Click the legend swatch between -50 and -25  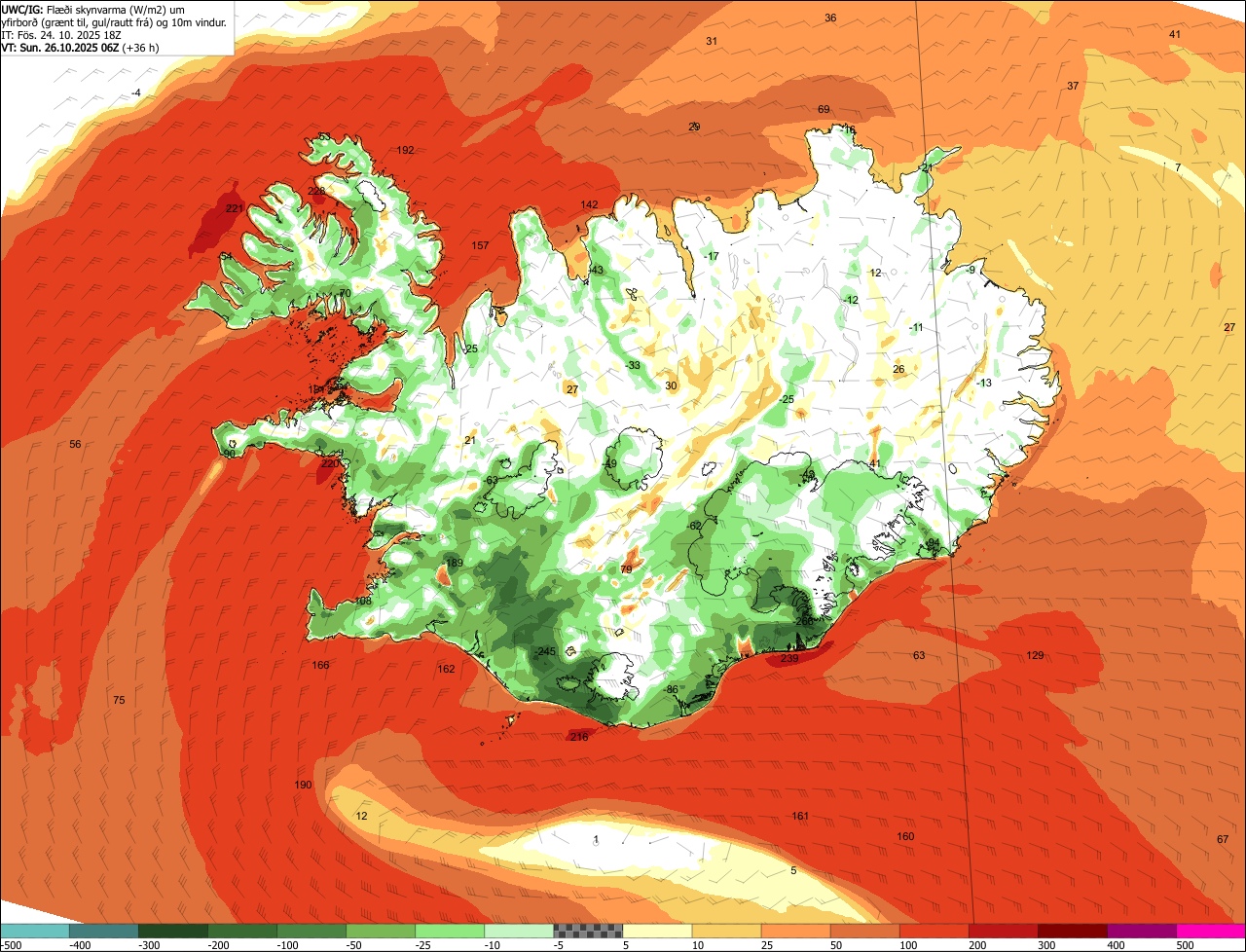click(381, 931)
